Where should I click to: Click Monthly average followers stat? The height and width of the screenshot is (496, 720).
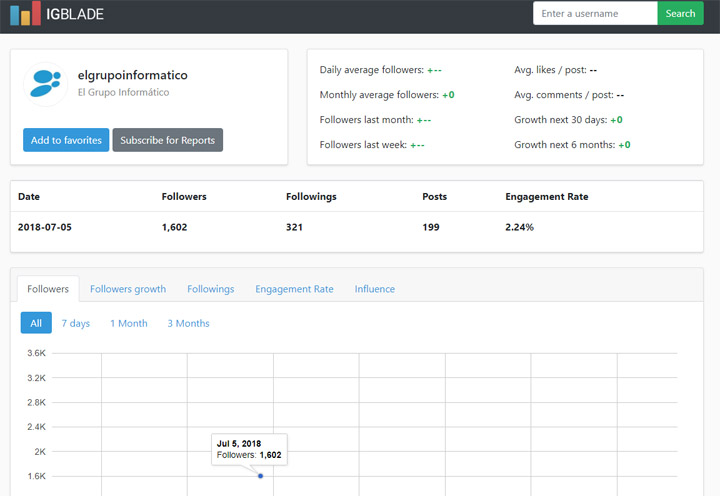click(x=387, y=95)
